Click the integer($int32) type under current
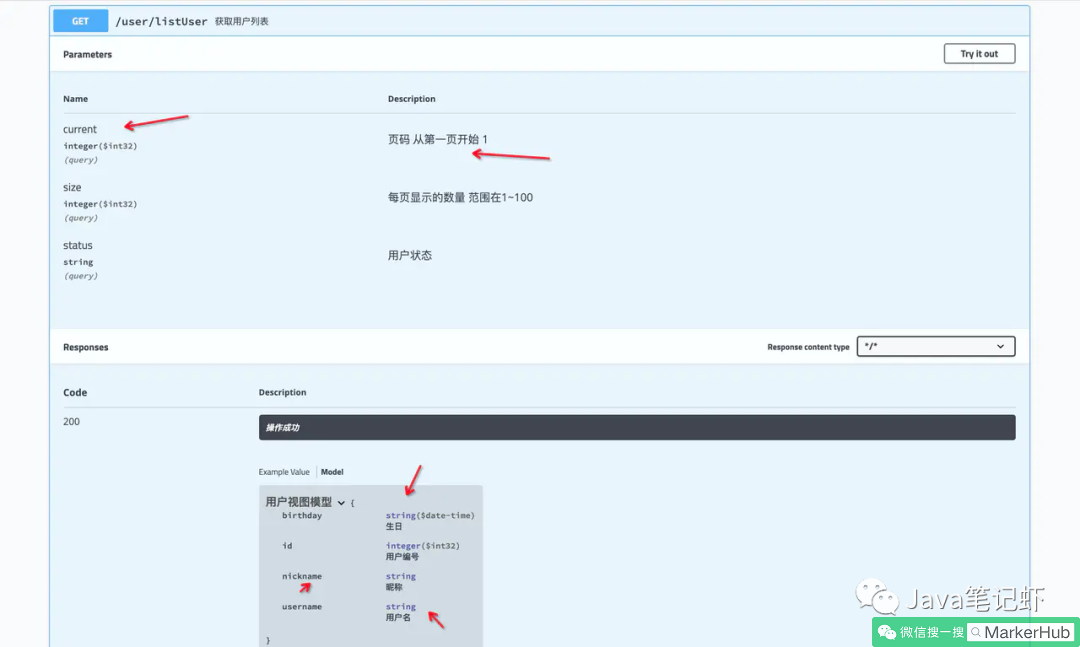 tap(100, 146)
